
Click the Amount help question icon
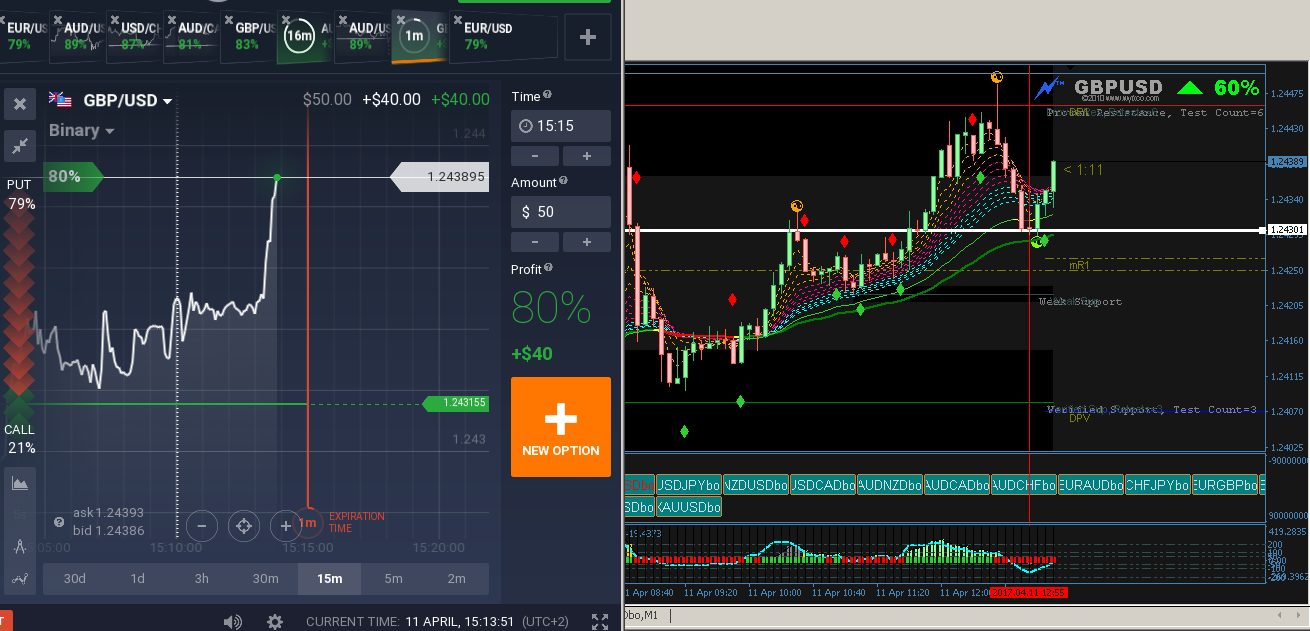564,181
